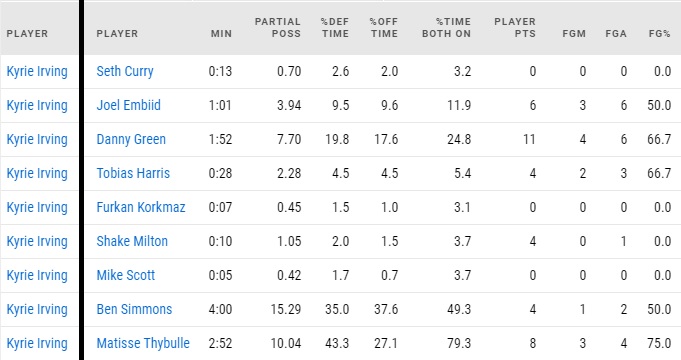The height and width of the screenshot is (360, 681).
Task: Sort by PARTIAL POSS column header
Action: (278, 28)
